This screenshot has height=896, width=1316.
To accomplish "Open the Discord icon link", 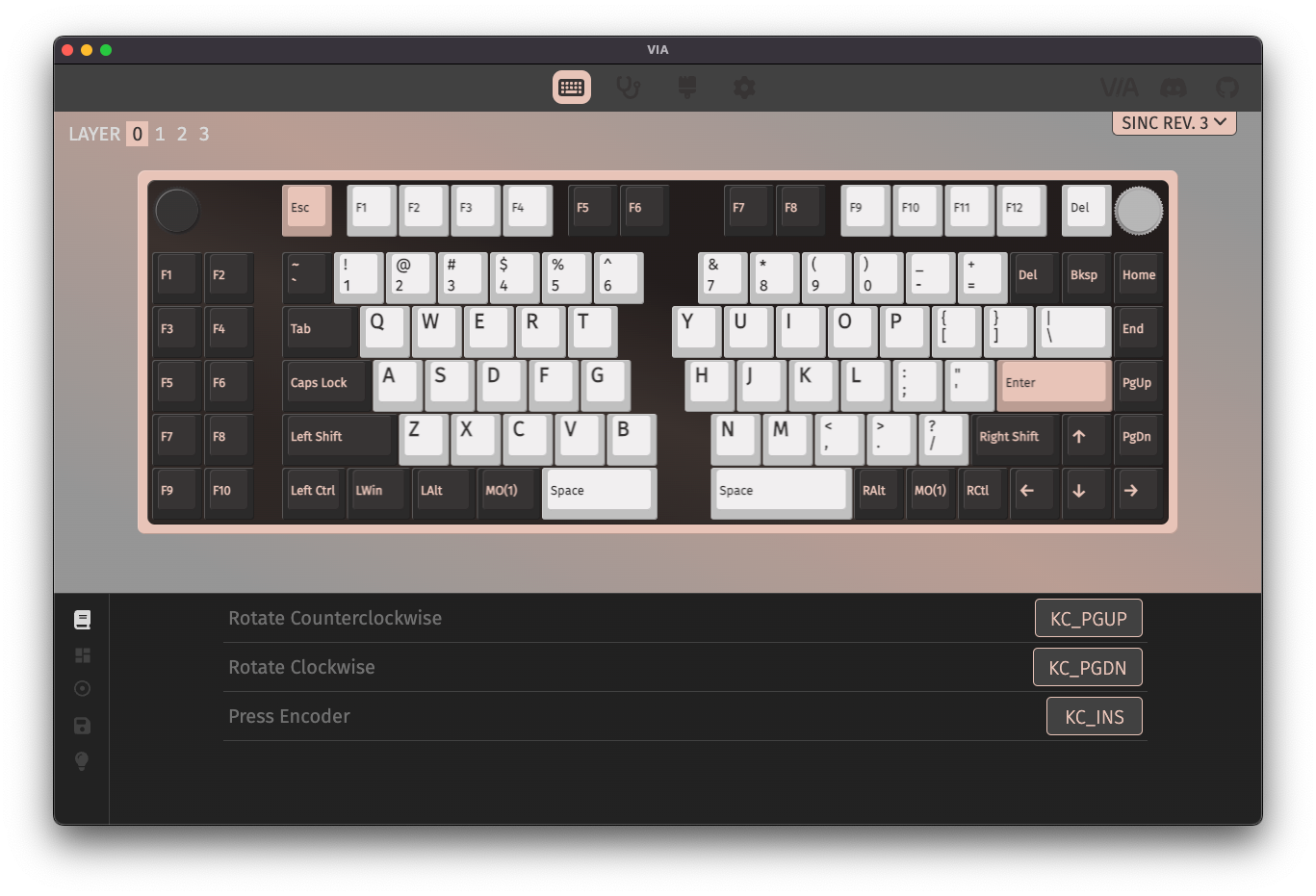I will click(1173, 88).
